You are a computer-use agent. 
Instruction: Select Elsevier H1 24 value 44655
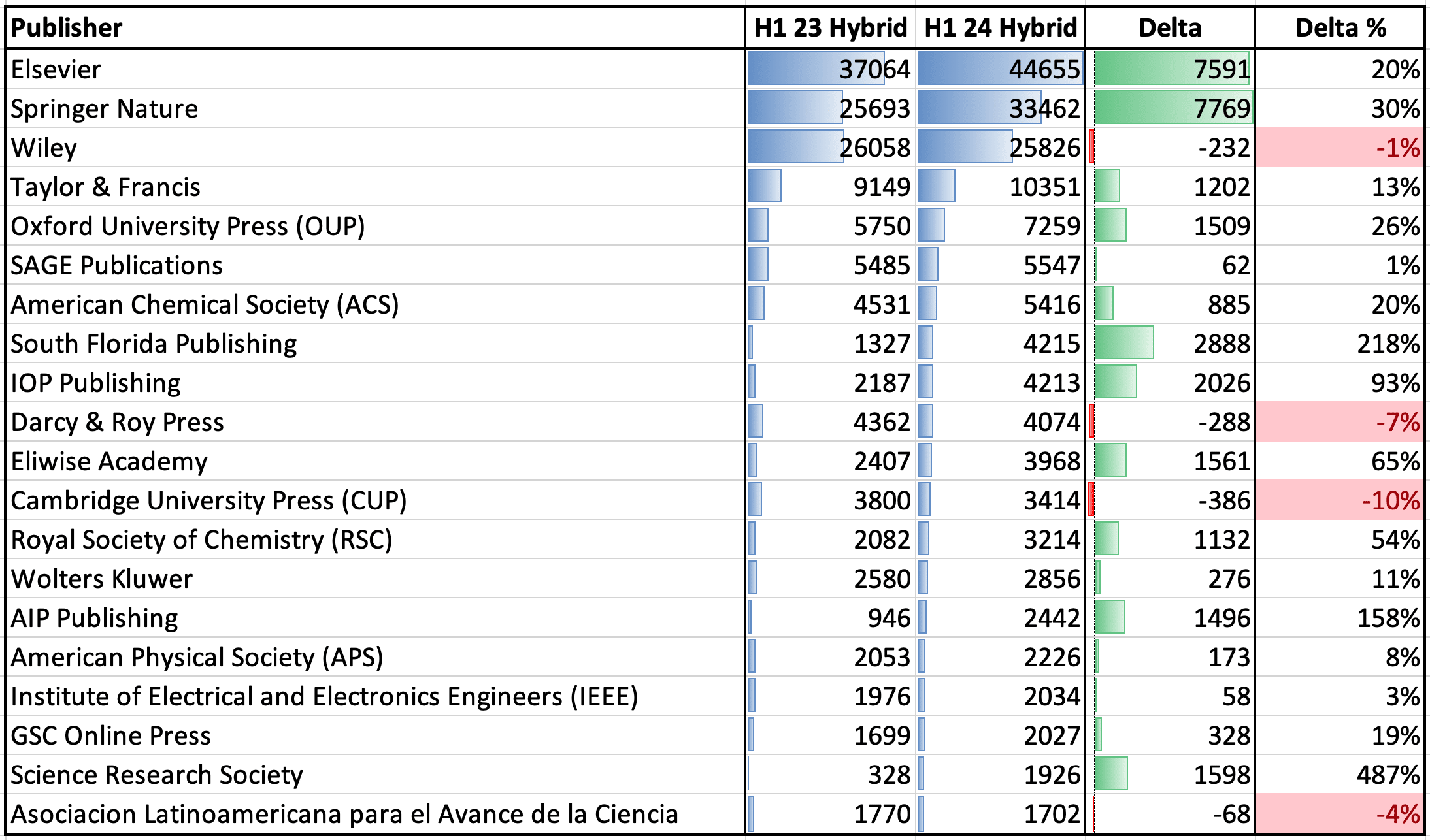click(1001, 69)
